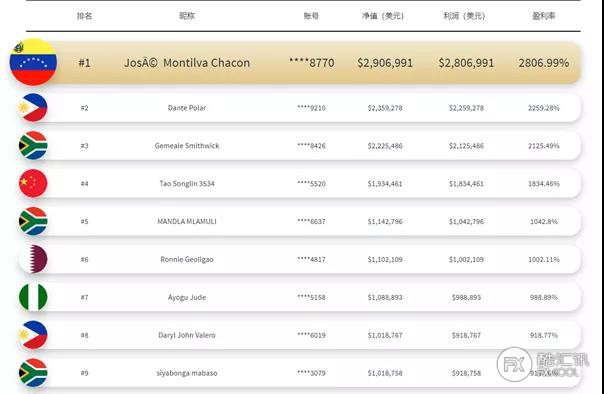Click the Philippines flag beside Daryl John Valero
604x394 pixels.
pos(33,335)
